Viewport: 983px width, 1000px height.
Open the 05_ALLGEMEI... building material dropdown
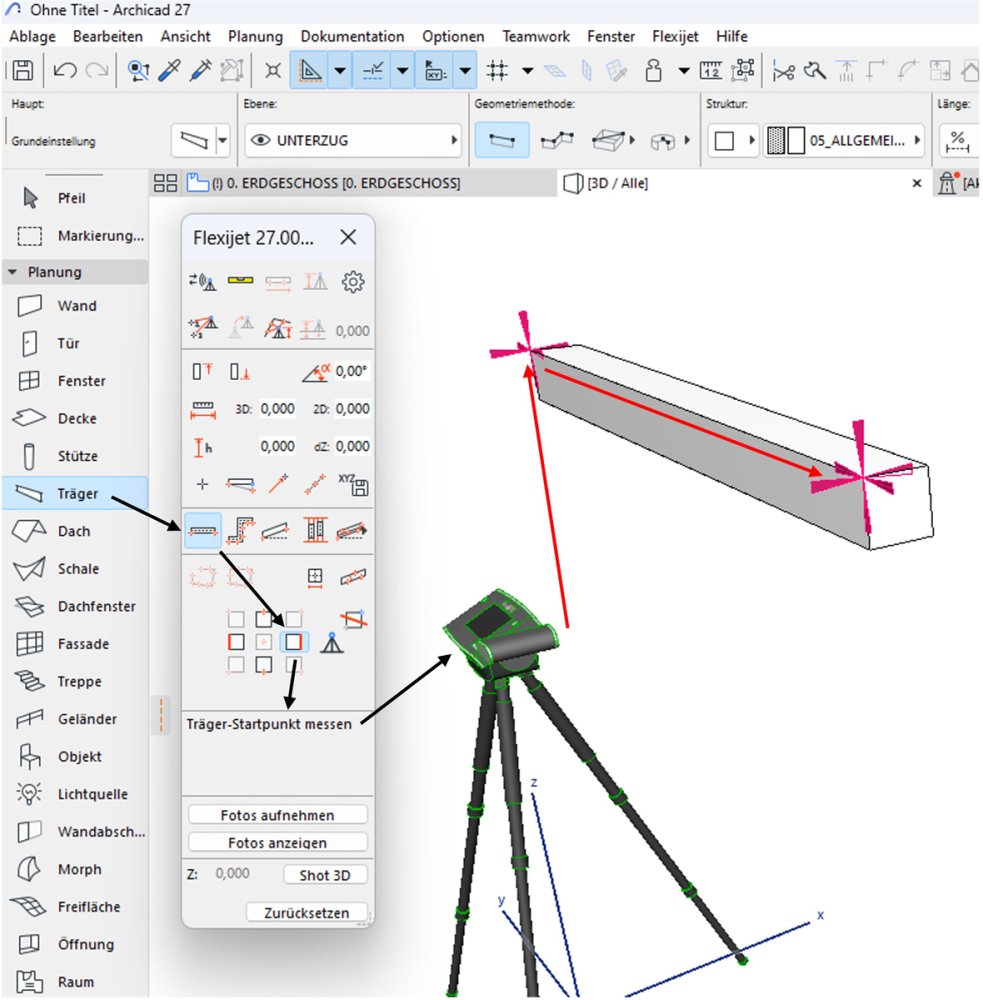(845, 140)
